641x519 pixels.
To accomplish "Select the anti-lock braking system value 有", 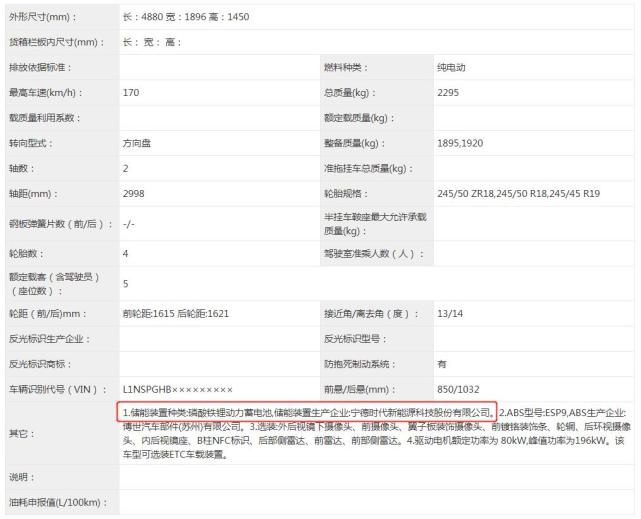I will click(x=443, y=363).
